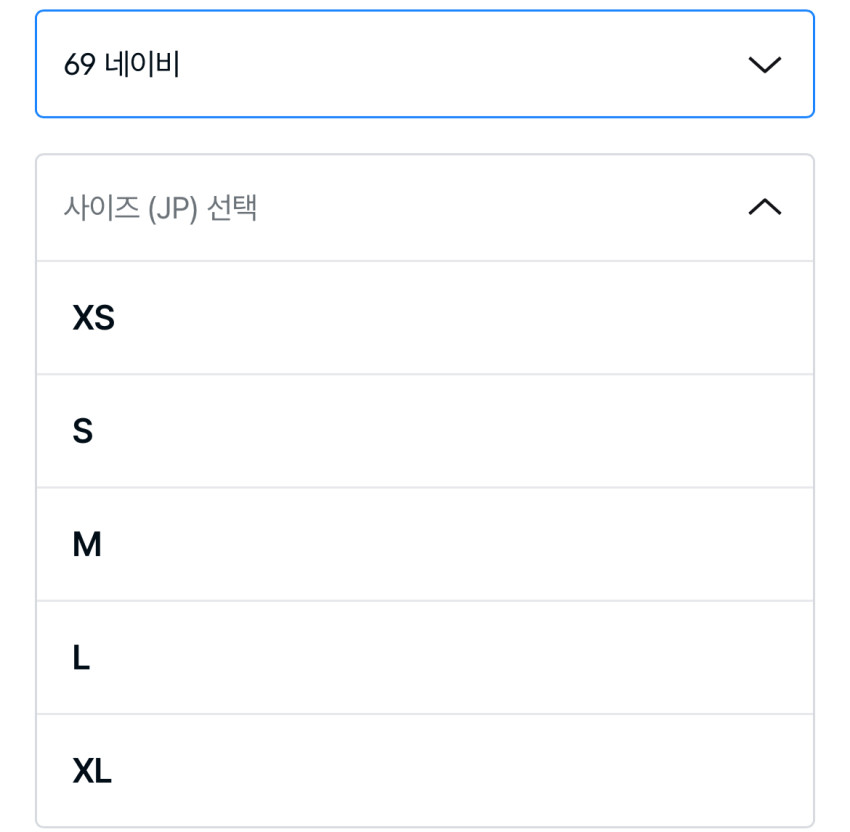850x832 pixels.
Task: Click the S size row
Action: (424, 431)
